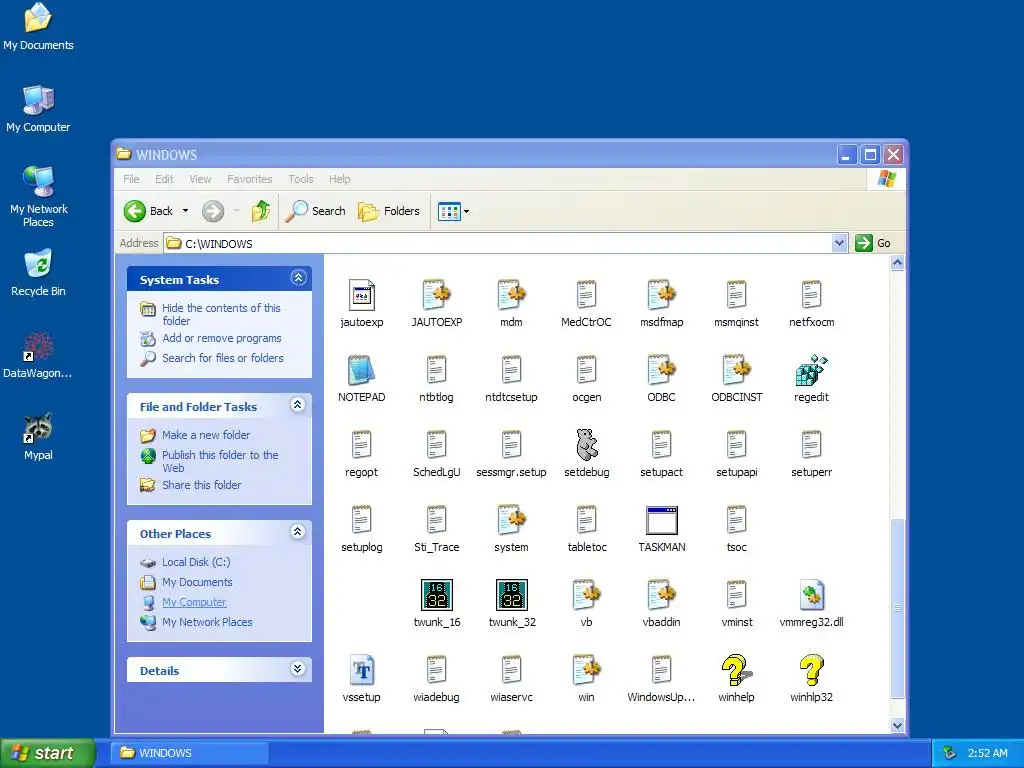Click the system tray clock
The image size is (1024, 768).
pyautogui.click(x=987, y=753)
